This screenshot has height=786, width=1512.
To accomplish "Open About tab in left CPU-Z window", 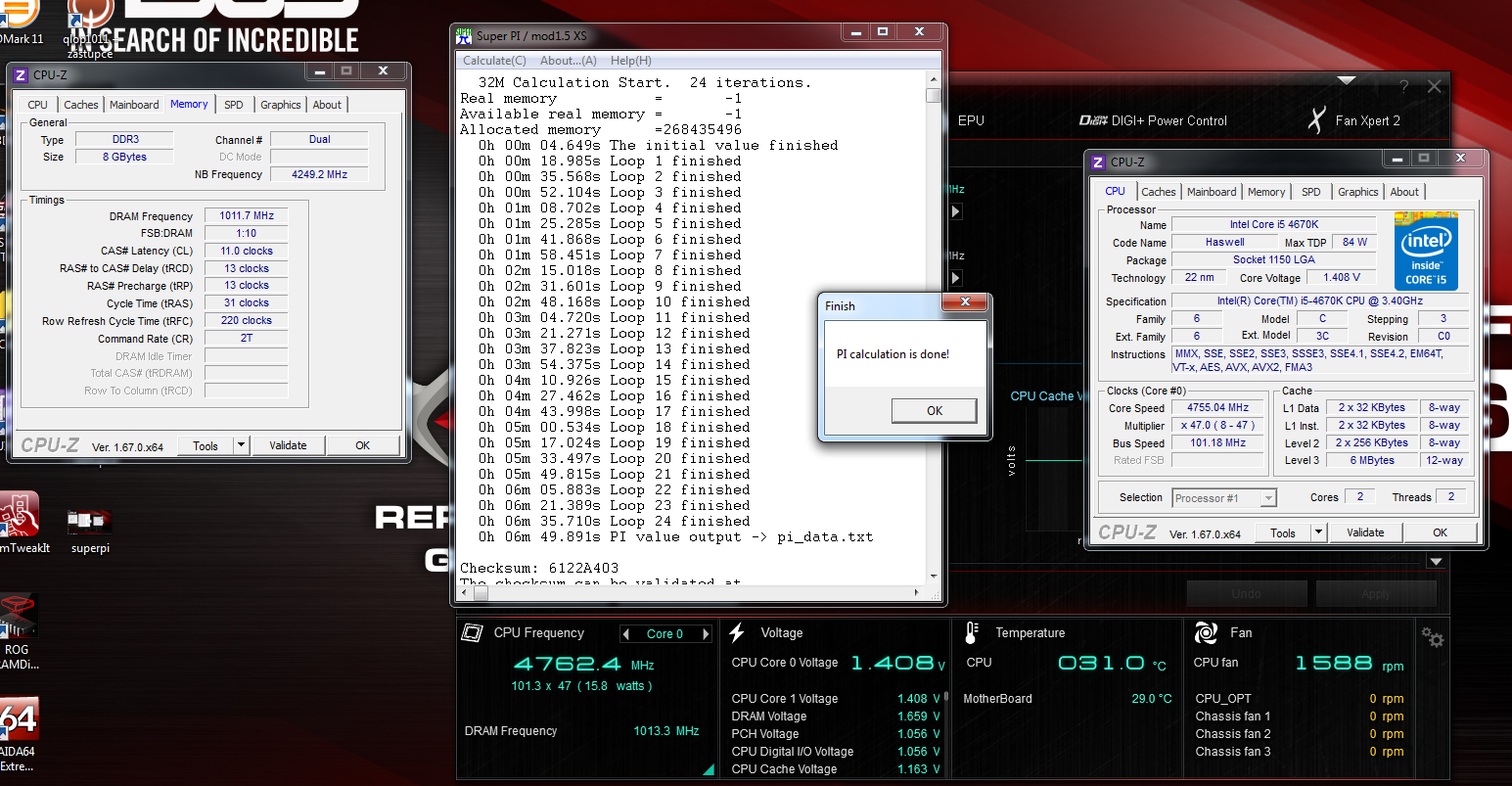I will click(327, 105).
